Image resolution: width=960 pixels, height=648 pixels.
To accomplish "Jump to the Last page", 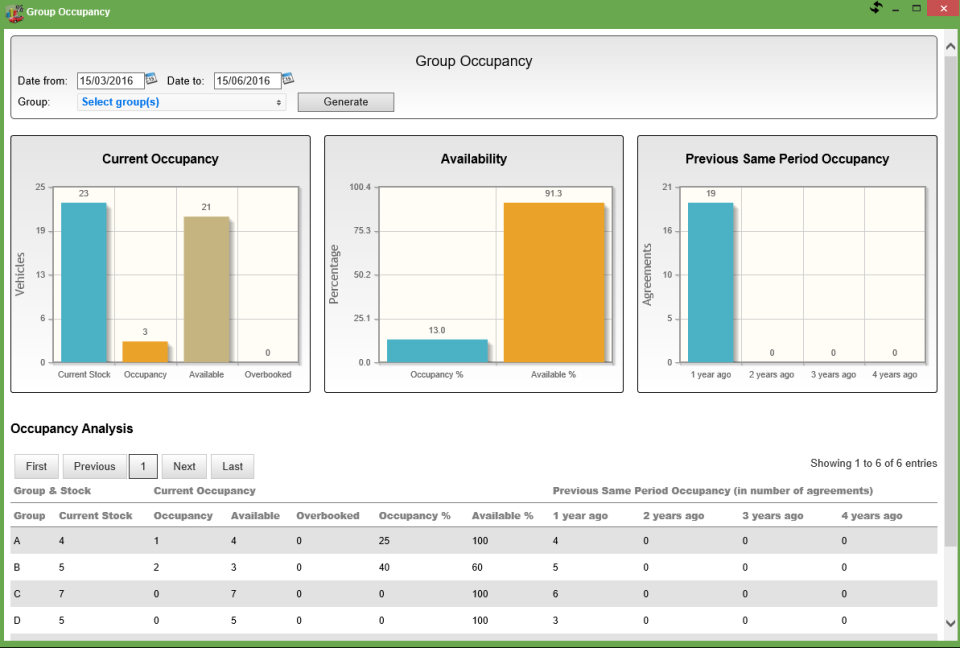I will [x=233, y=466].
